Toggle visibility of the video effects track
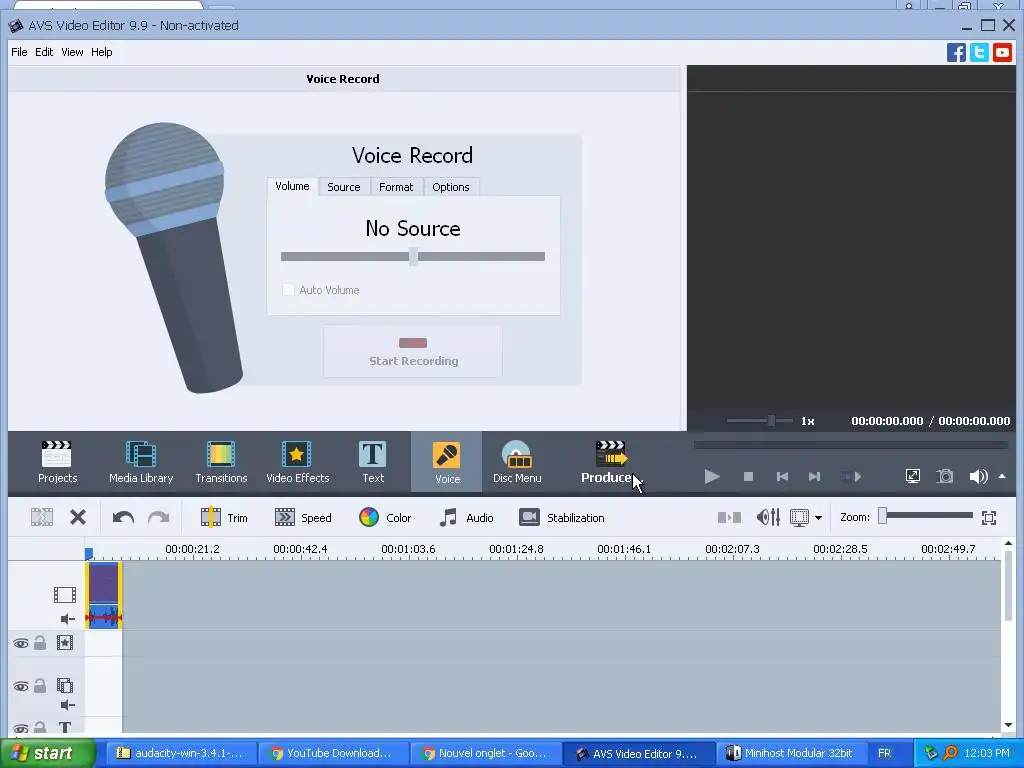 click(21, 643)
